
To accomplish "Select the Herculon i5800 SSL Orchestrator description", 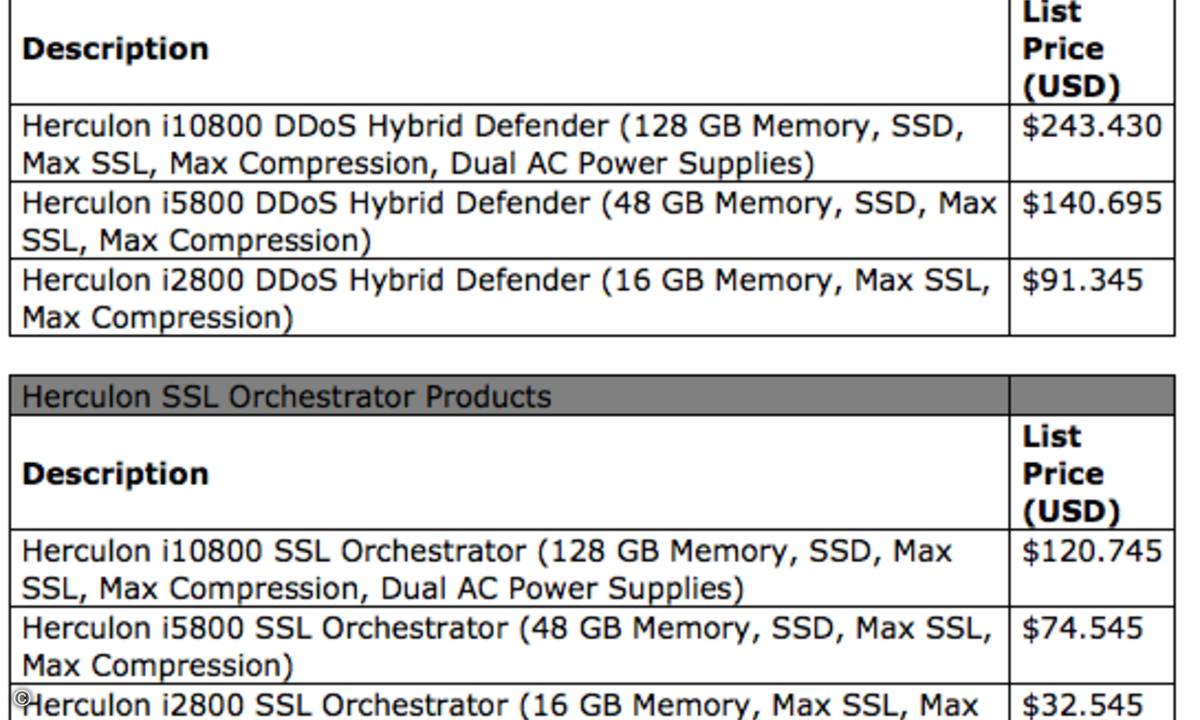I will click(x=507, y=646).
